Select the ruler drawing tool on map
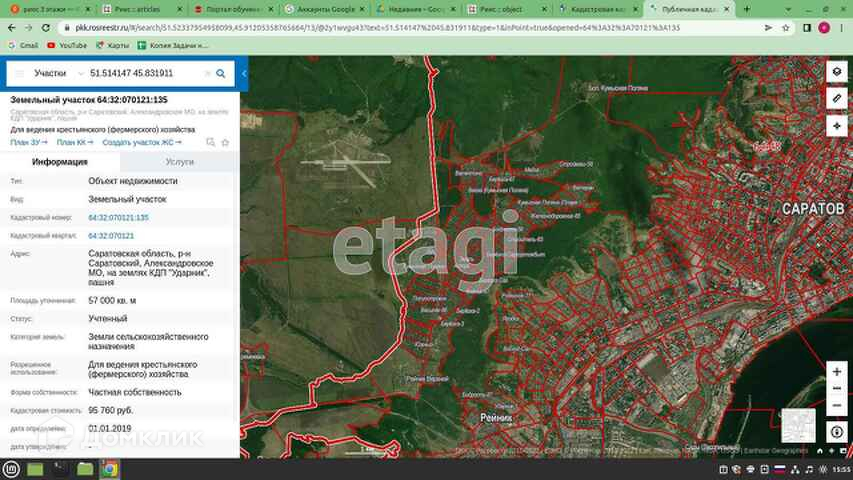The width and height of the screenshot is (853, 480). (x=837, y=99)
